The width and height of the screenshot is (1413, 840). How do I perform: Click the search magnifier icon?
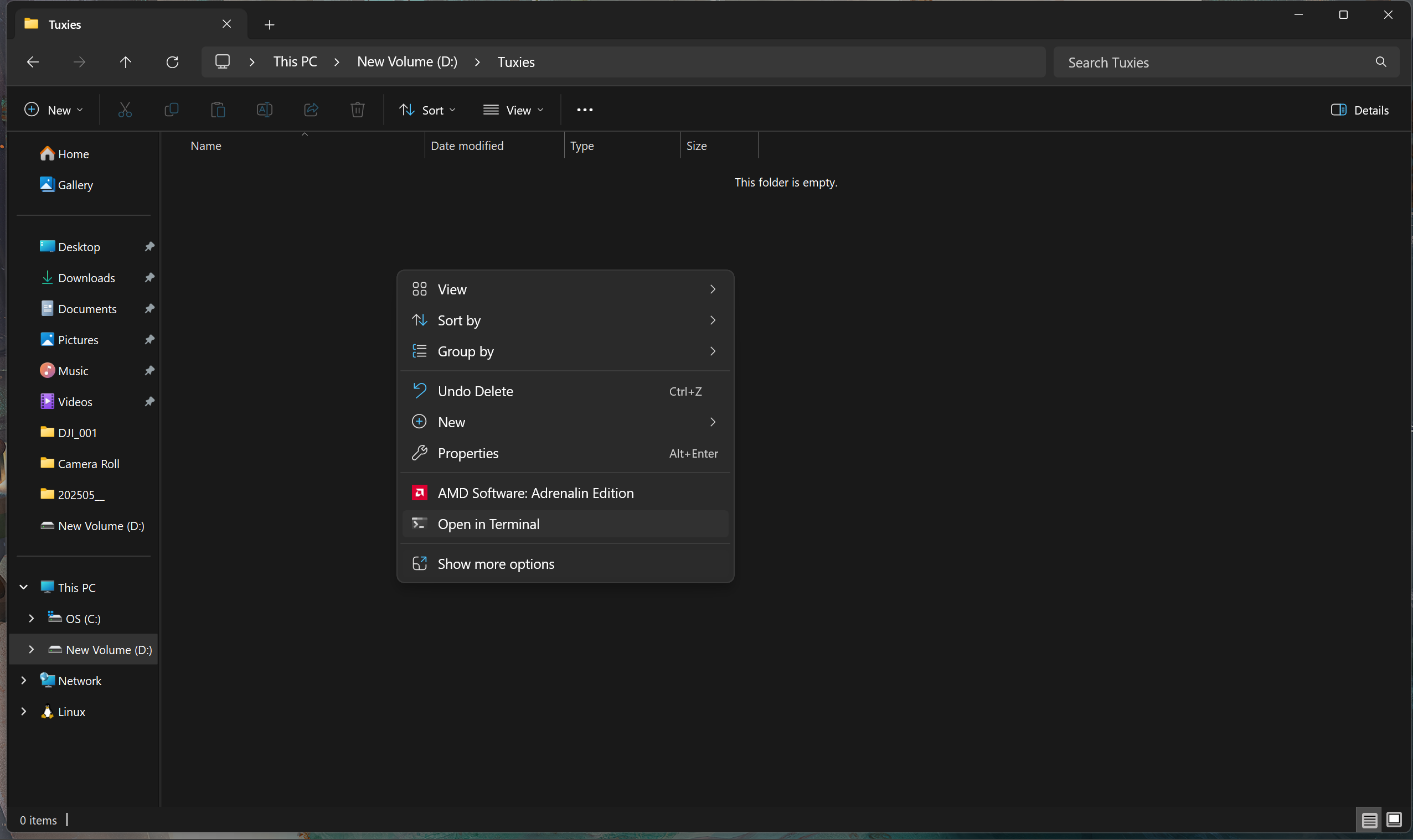tap(1381, 63)
